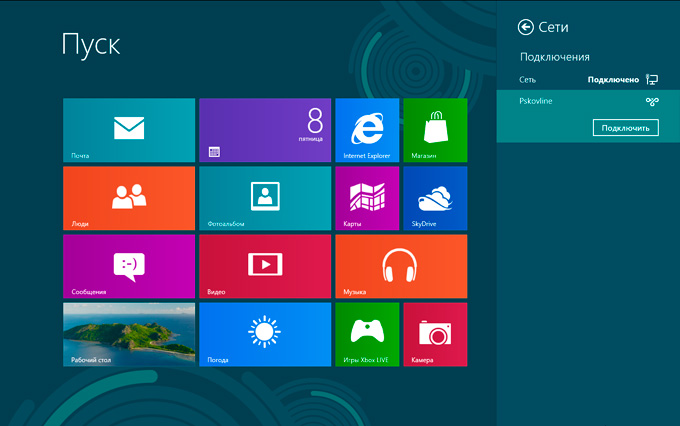The height and width of the screenshot is (426, 680).
Task: Open the Рабочий стол desktop tile
Action: coord(129,334)
